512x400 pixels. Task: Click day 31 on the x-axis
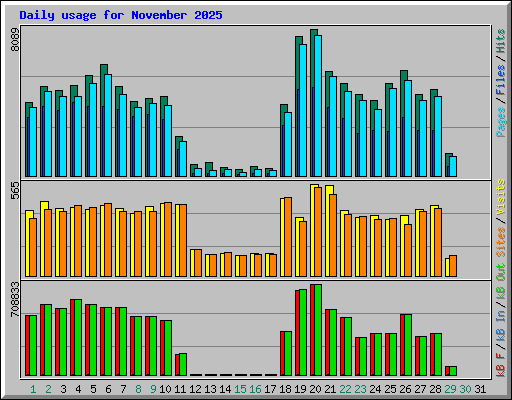(x=480, y=389)
